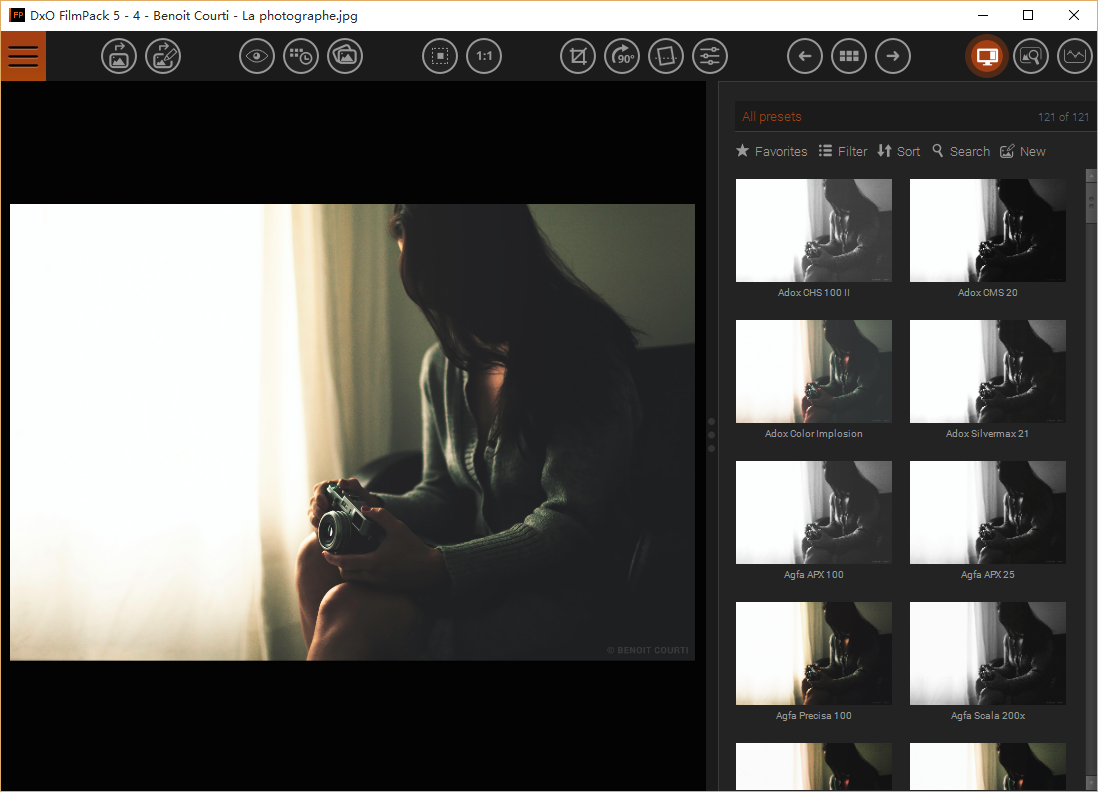1098x792 pixels.
Task: Select the horizon straighten tool
Action: [666, 56]
